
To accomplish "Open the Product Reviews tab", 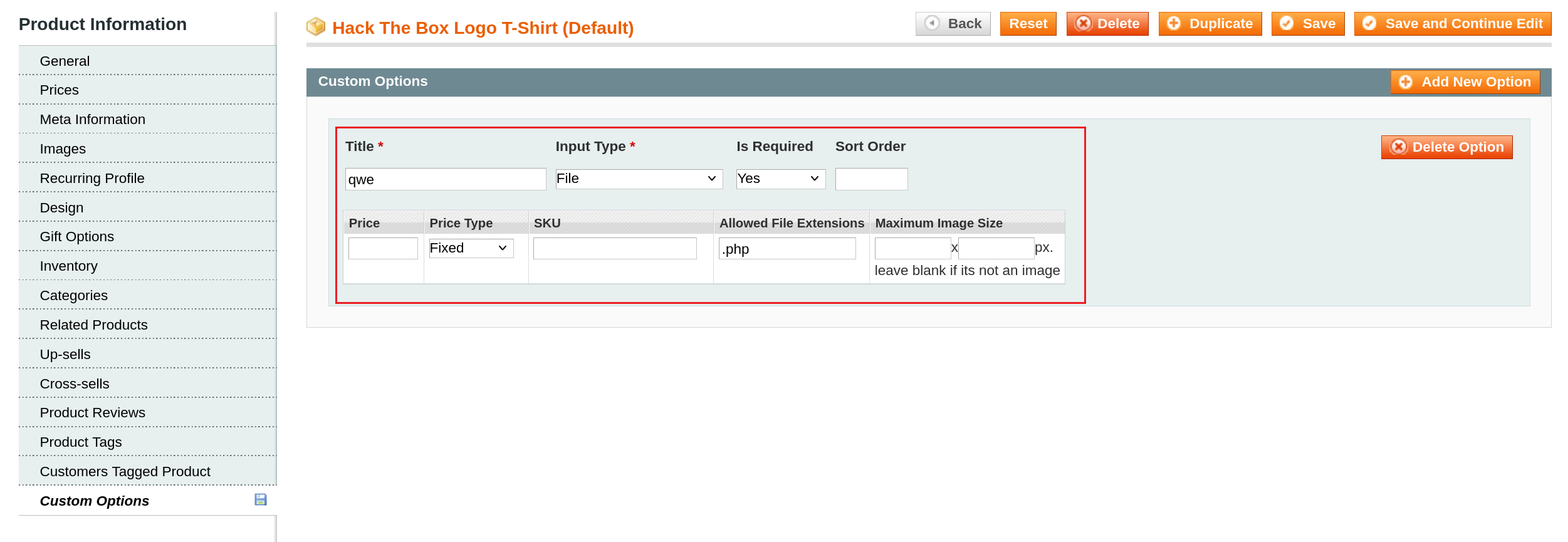I will click(147, 412).
